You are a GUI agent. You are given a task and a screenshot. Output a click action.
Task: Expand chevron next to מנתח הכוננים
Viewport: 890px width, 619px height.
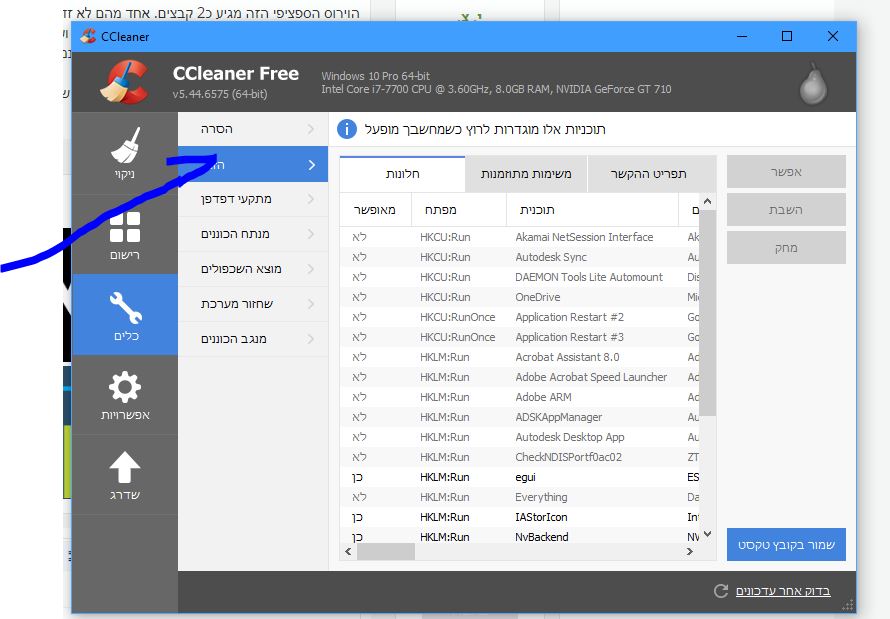coord(311,234)
